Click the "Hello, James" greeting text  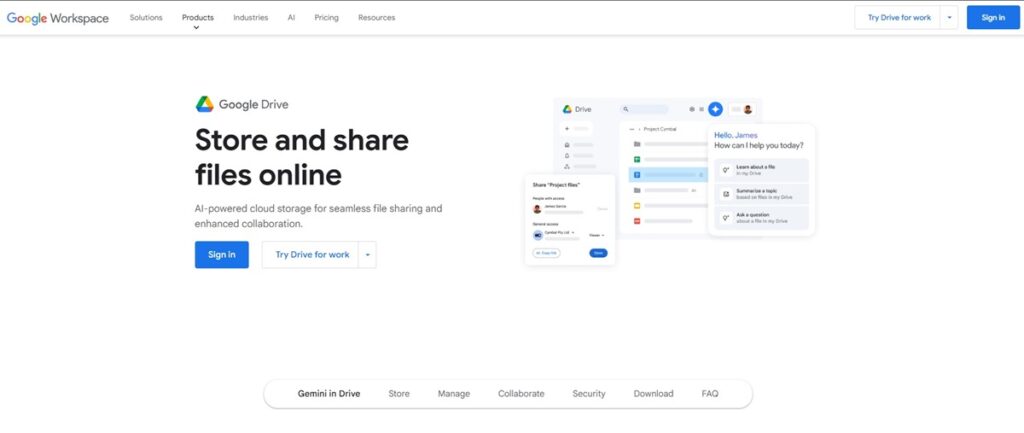pos(736,135)
